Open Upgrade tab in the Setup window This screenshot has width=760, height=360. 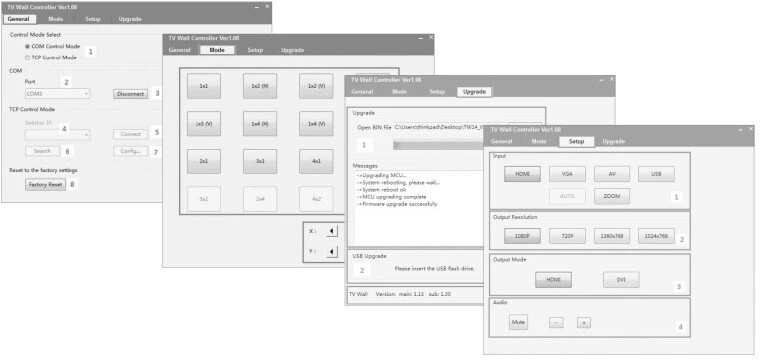(614, 141)
